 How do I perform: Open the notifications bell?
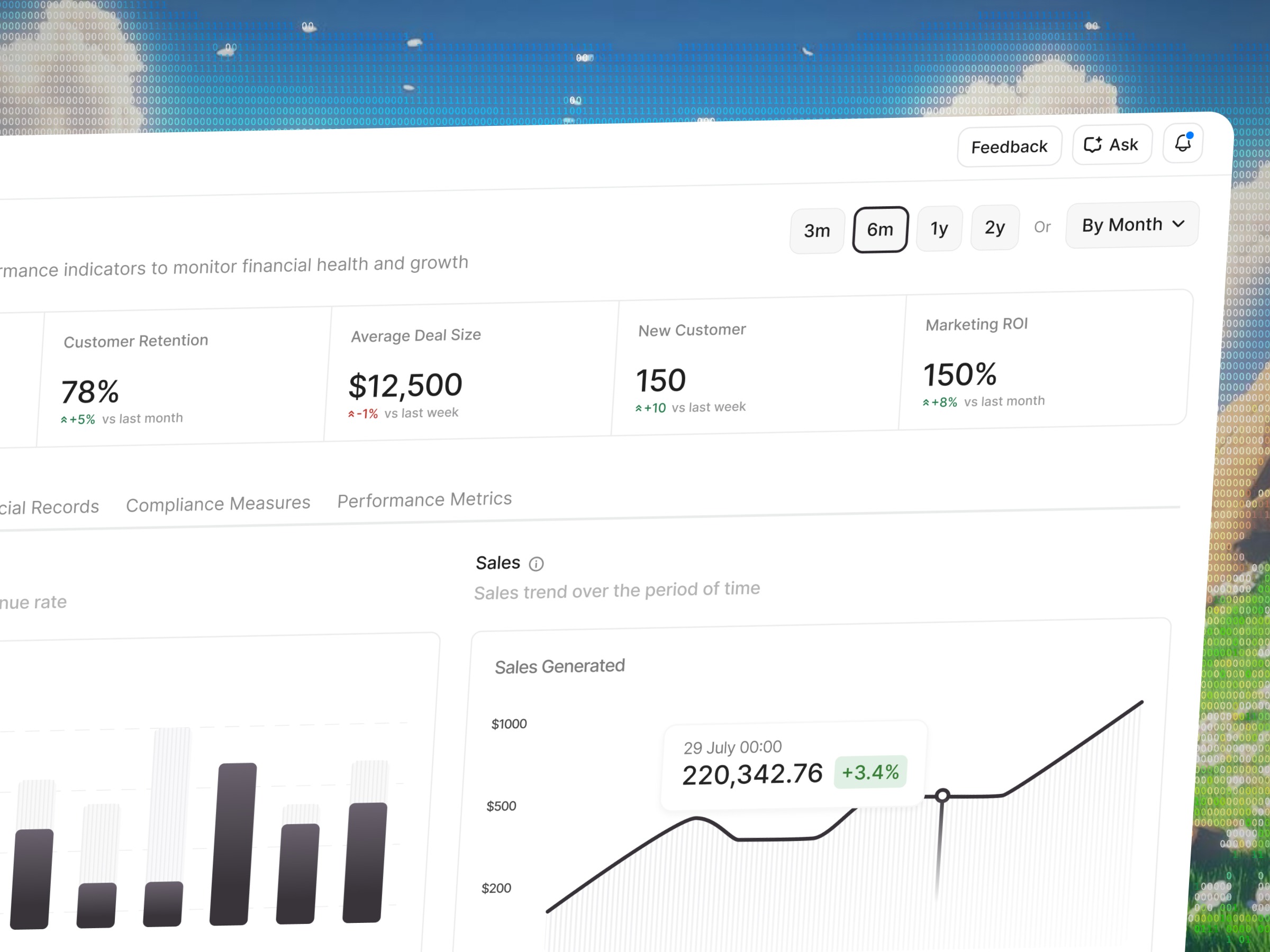click(1182, 143)
